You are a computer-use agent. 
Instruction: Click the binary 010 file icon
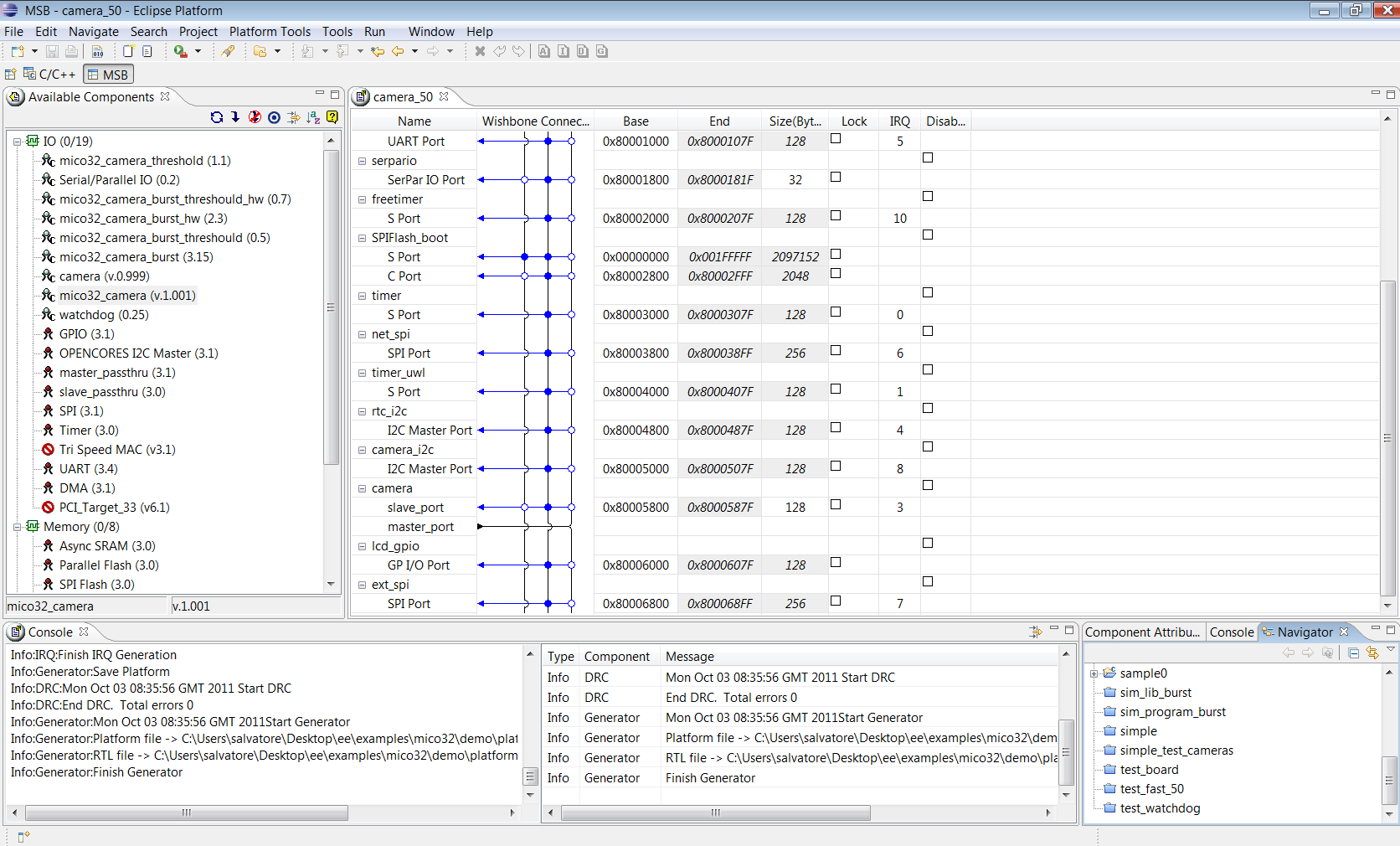[98, 51]
